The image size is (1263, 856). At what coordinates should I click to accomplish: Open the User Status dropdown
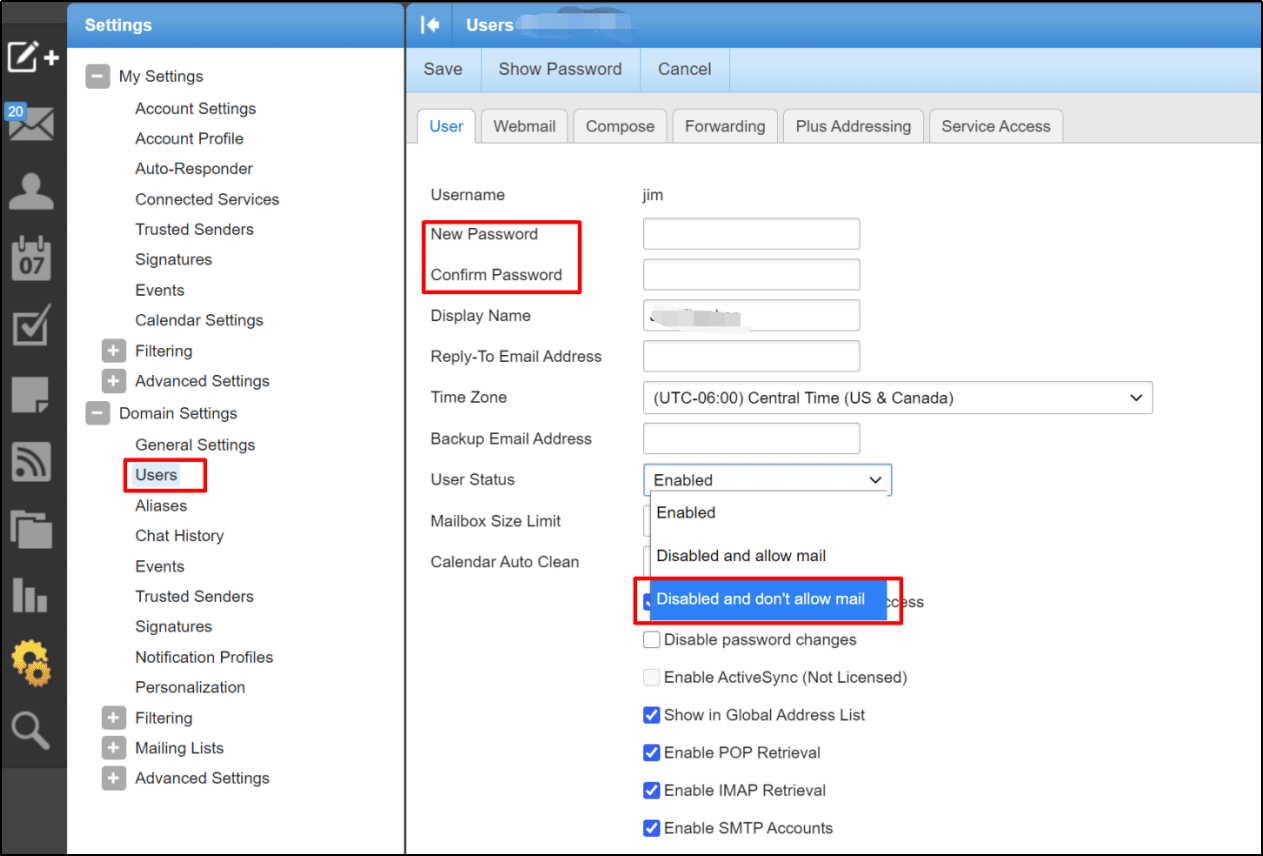pyautogui.click(x=766, y=480)
